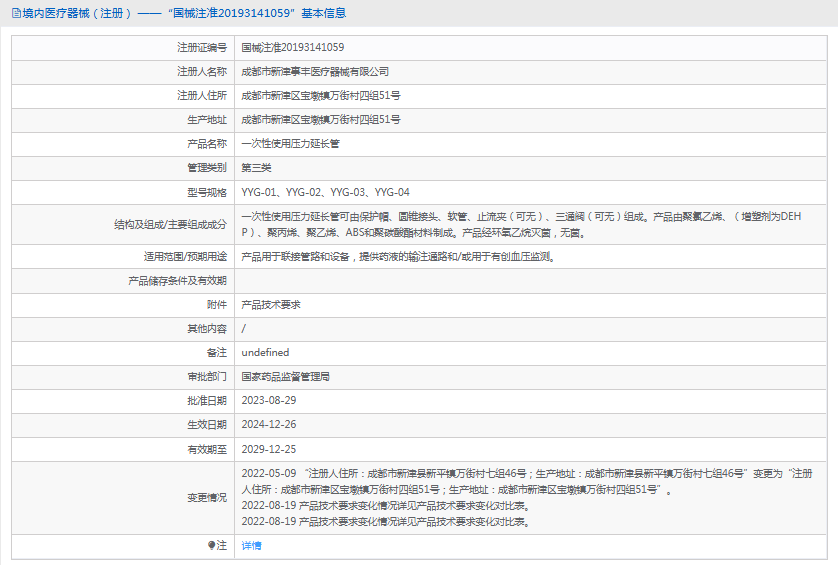Click the 注册人住所 address value
The image size is (838, 565).
click(321, 96)
